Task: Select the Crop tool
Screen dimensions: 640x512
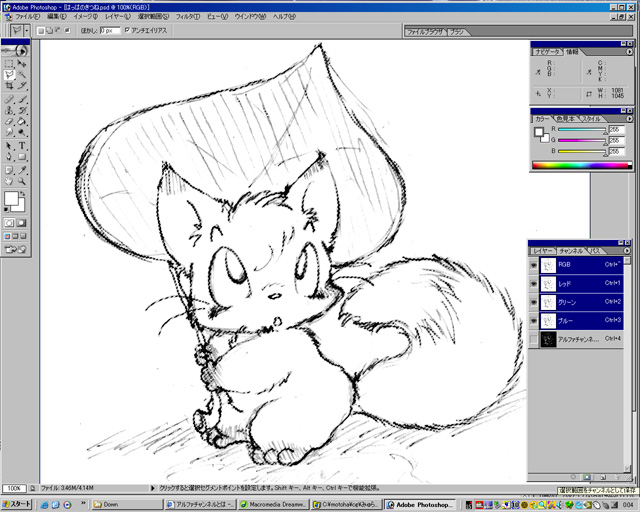Action: coord(9,86)
